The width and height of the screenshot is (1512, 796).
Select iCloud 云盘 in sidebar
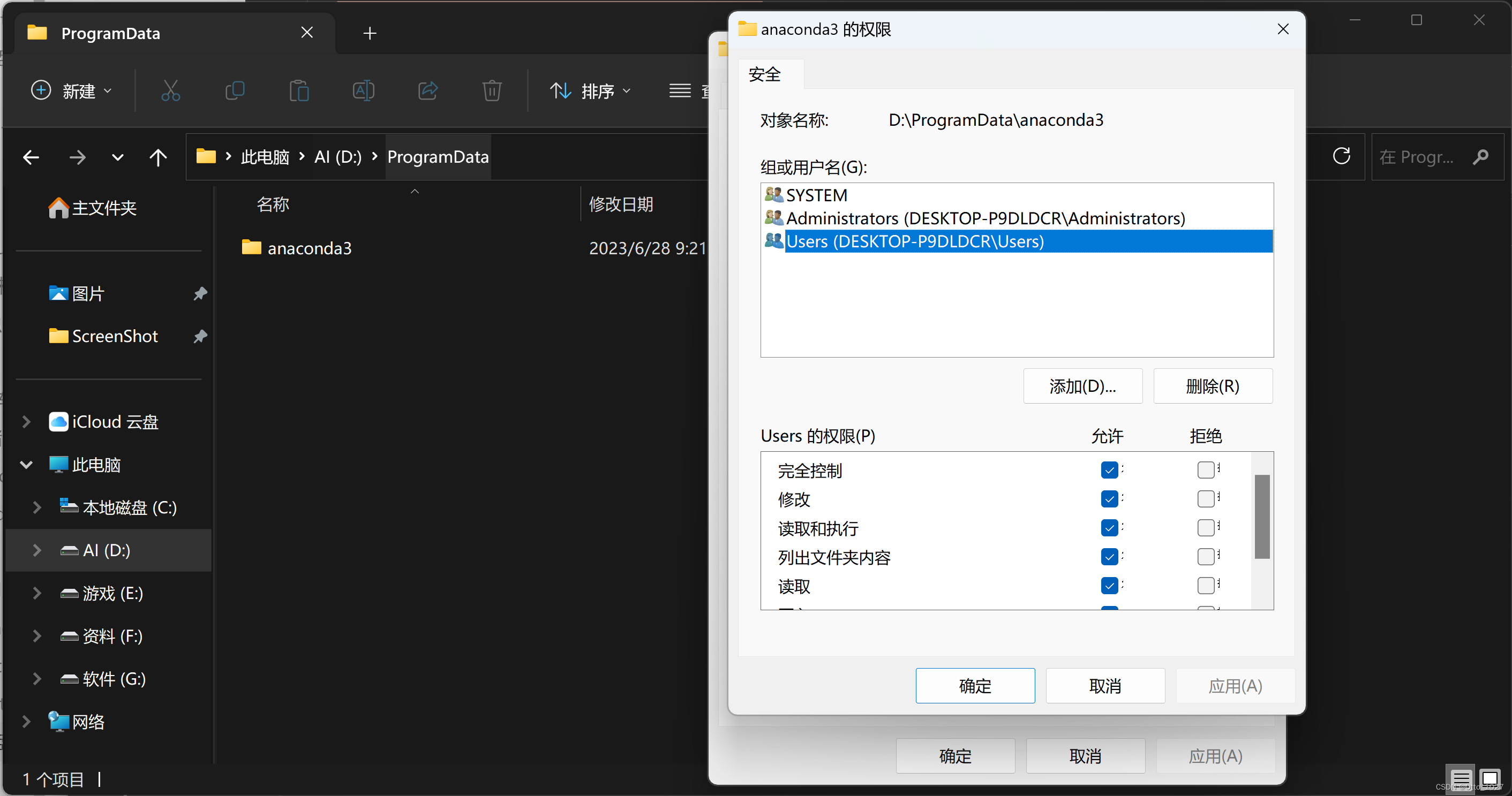point(103,422)
